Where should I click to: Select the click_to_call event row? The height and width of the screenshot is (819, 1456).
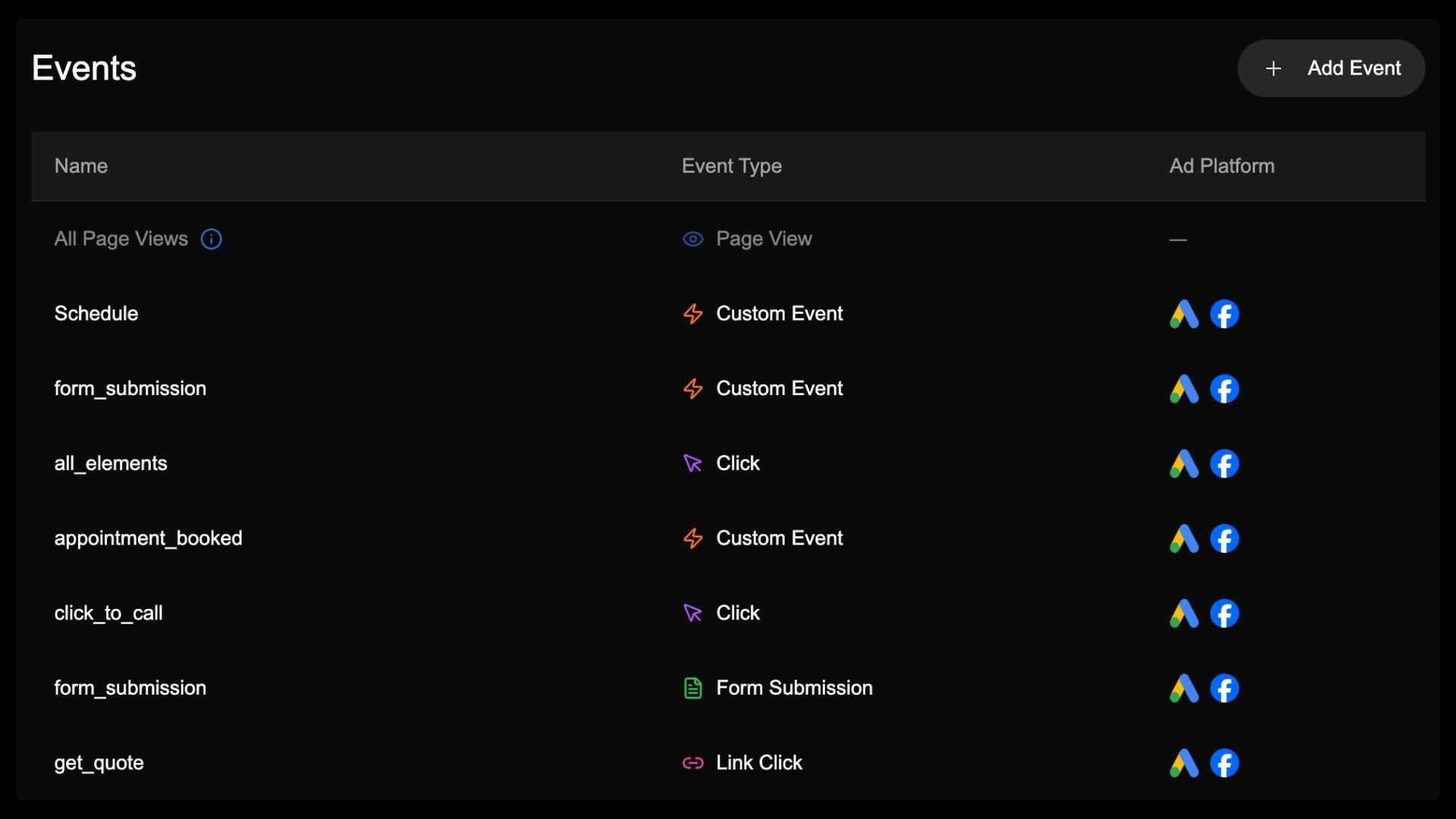tap(108, 613)
